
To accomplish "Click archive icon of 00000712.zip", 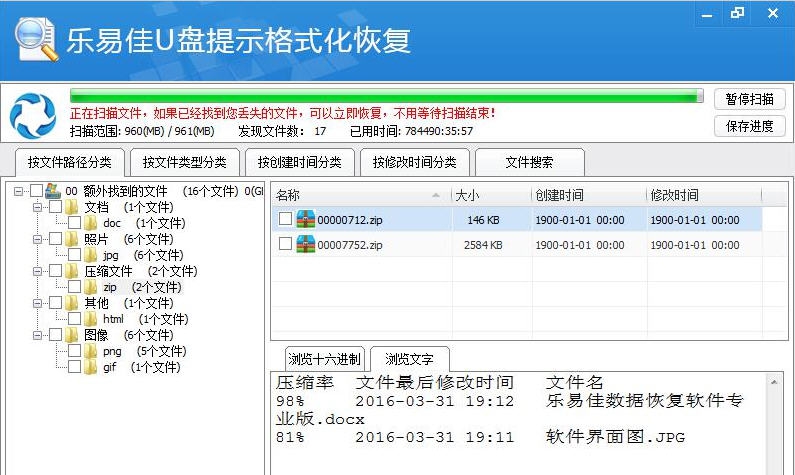I will pos(306,219).
